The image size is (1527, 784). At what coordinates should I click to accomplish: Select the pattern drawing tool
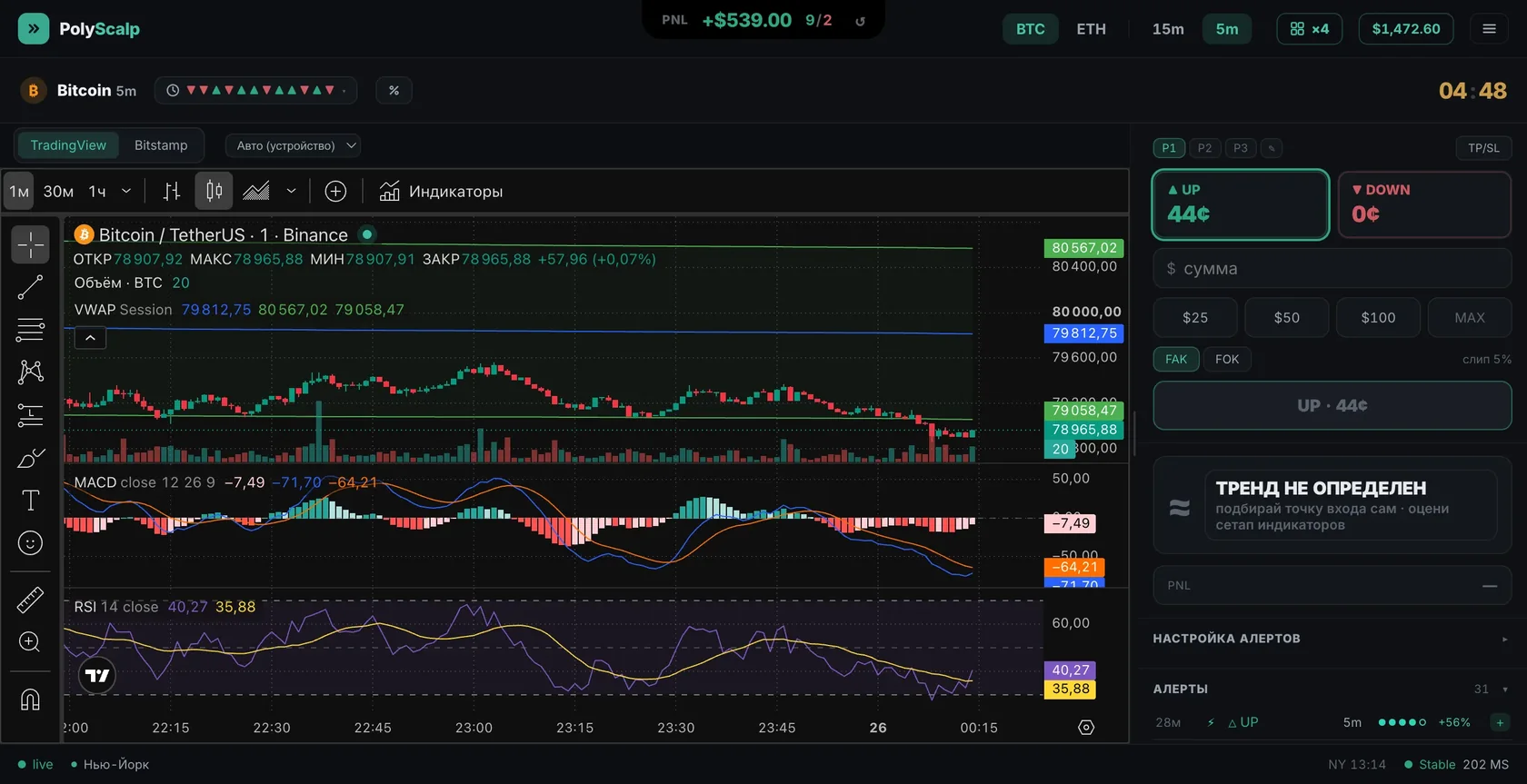(x=30, y=372)
